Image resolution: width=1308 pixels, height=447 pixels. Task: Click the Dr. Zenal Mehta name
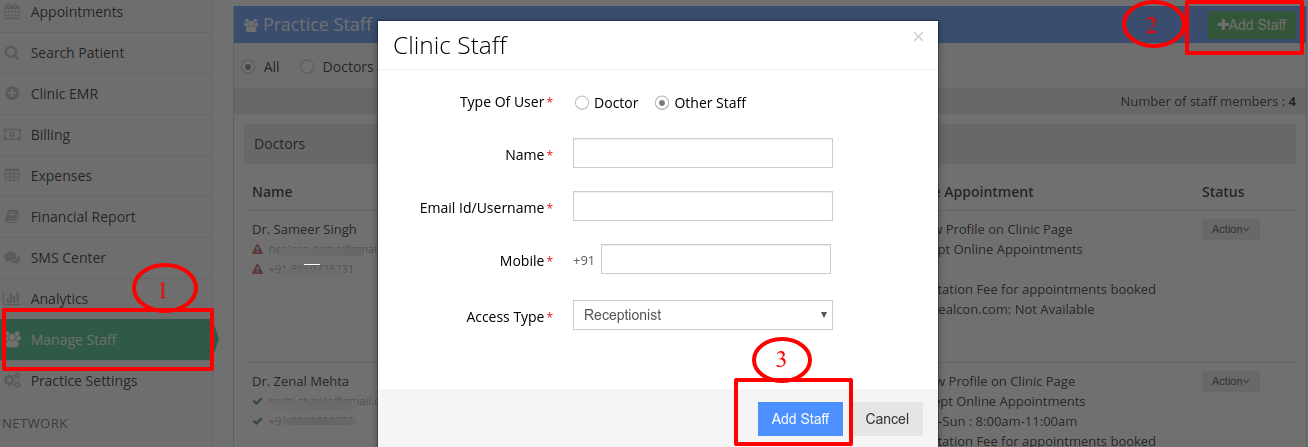click(300, 381)
